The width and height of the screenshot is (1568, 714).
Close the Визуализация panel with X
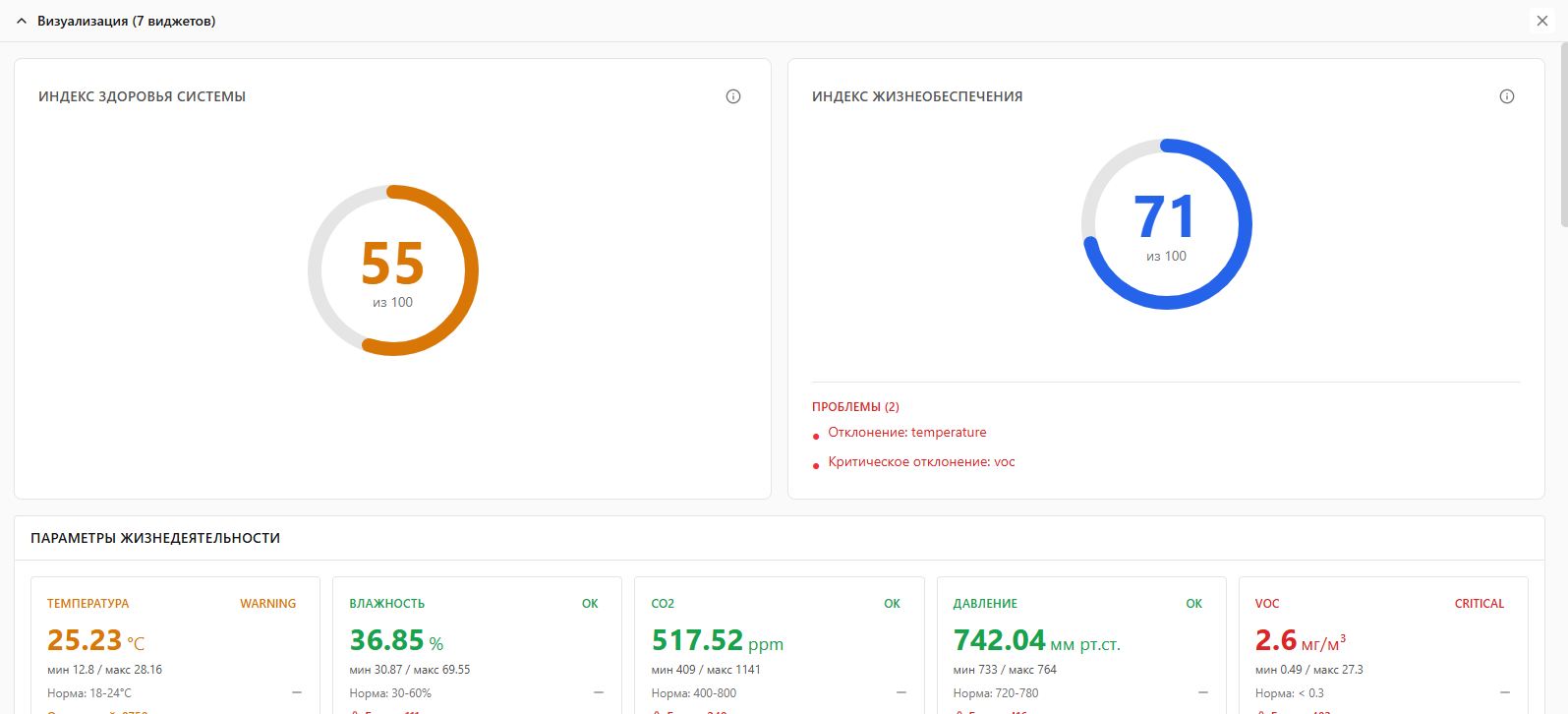pyautogui.click(x=1541, y=21)
